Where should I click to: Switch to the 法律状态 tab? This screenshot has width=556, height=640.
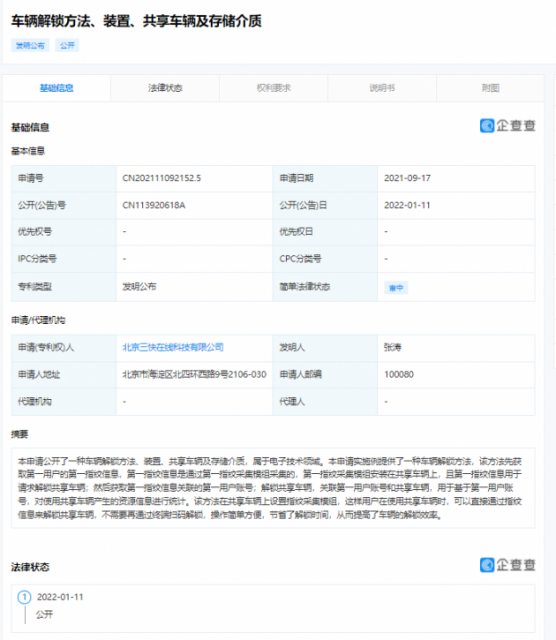(165, 88)
